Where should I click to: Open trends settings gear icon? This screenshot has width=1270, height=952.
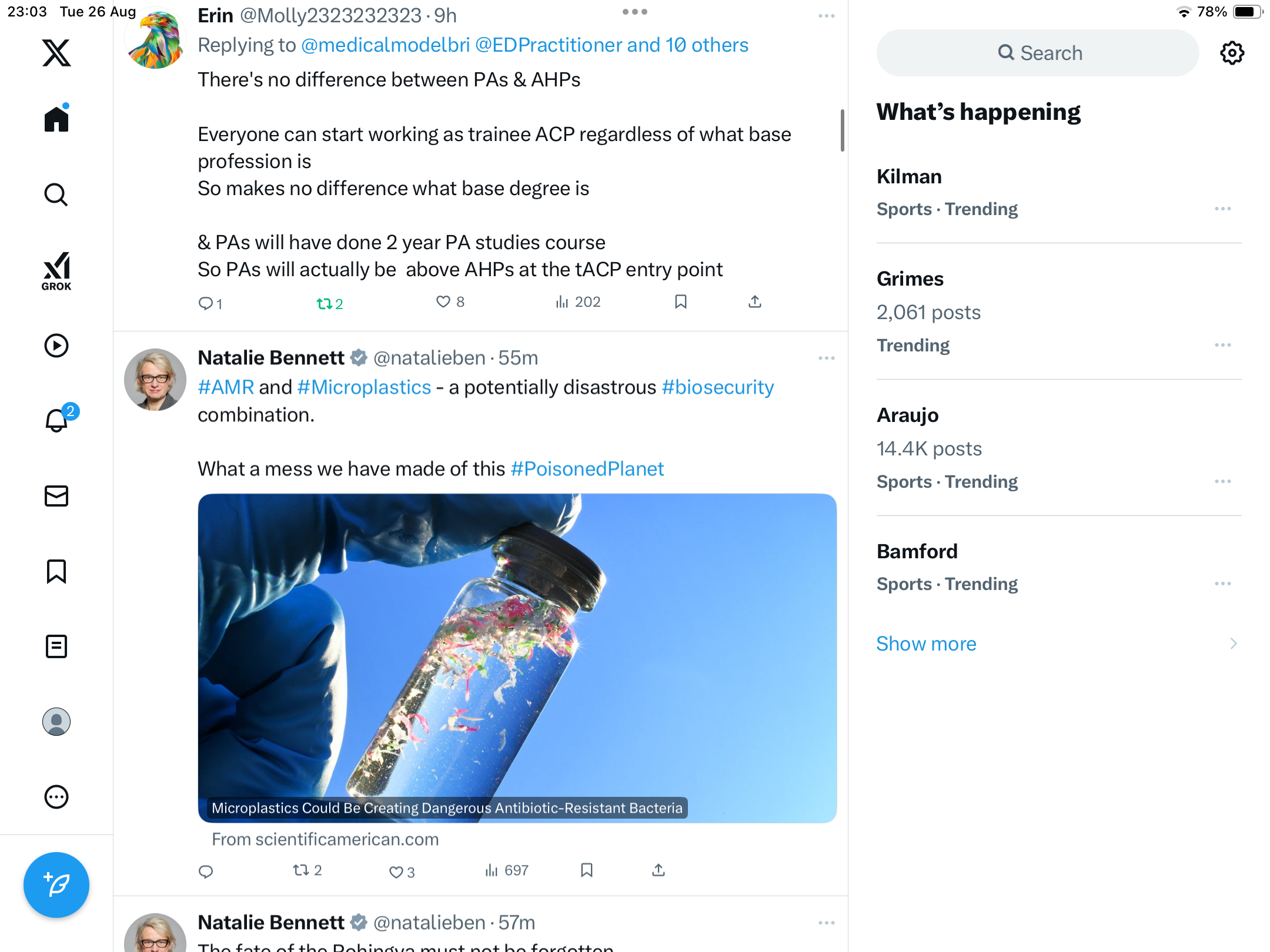(1232, 53)
